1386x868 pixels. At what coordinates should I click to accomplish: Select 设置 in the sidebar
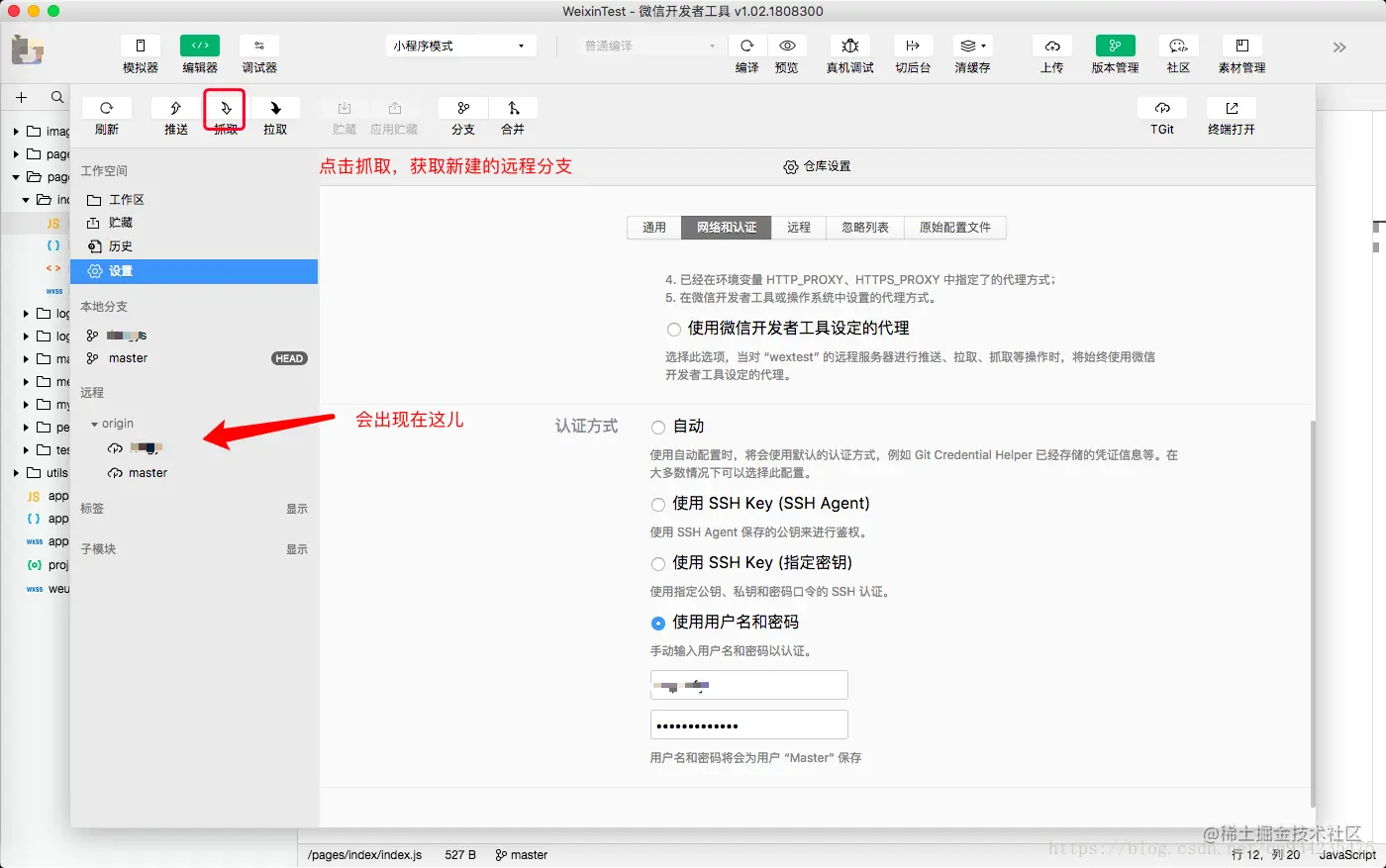[x=194, y=271]
